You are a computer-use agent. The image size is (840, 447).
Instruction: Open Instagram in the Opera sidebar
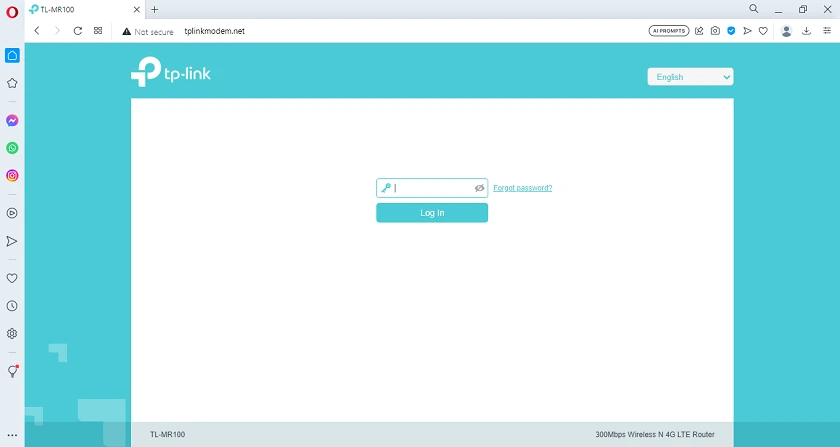pos(12,175)
